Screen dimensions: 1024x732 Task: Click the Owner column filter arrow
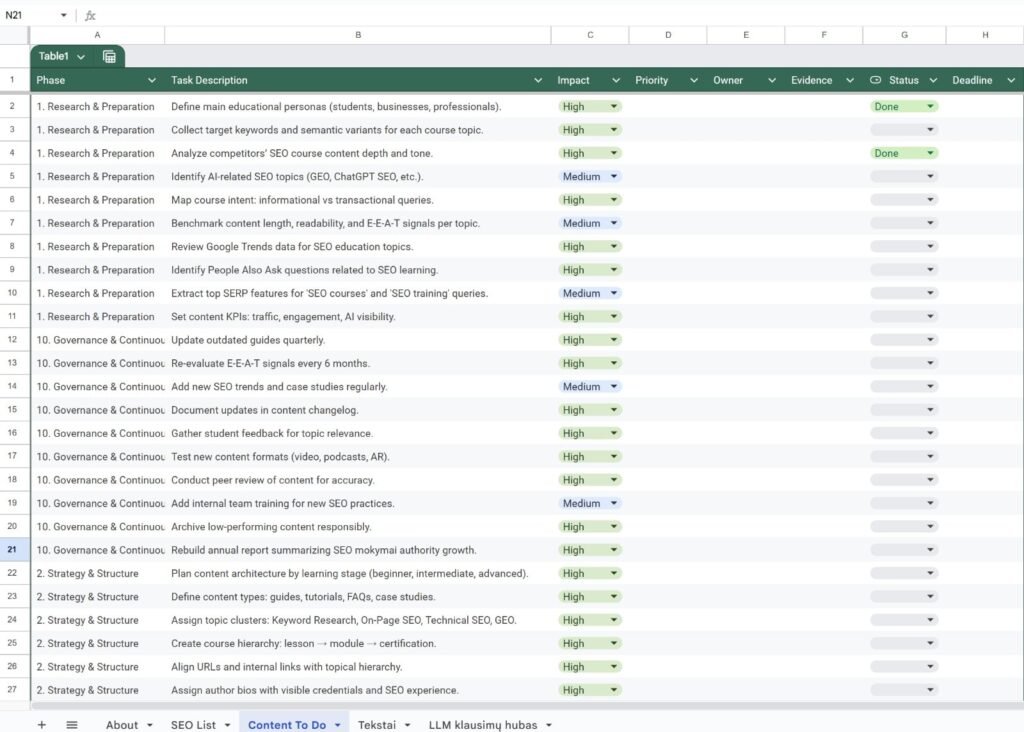[772, 80]
